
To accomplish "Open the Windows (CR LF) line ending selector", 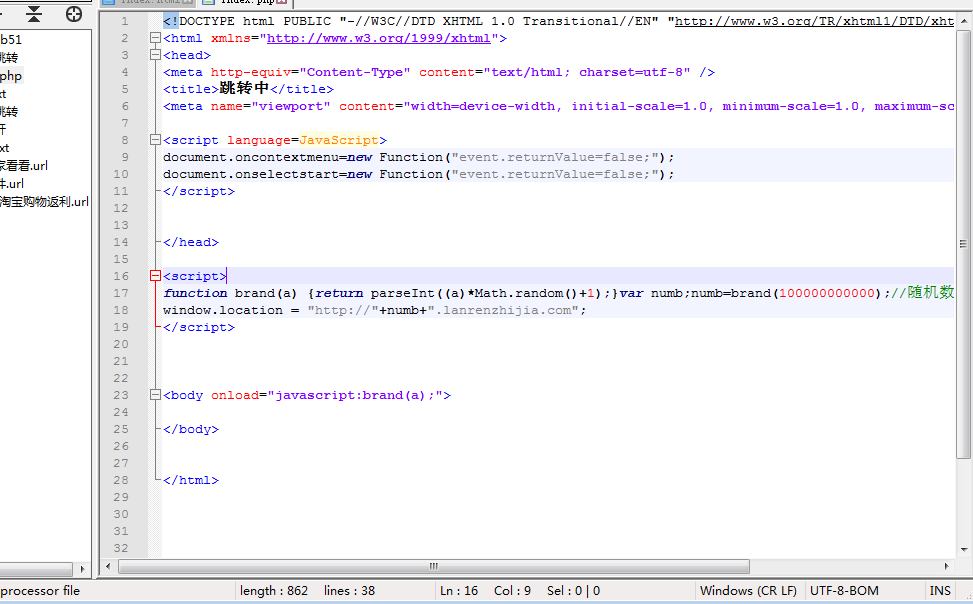I will click(748, 591).
